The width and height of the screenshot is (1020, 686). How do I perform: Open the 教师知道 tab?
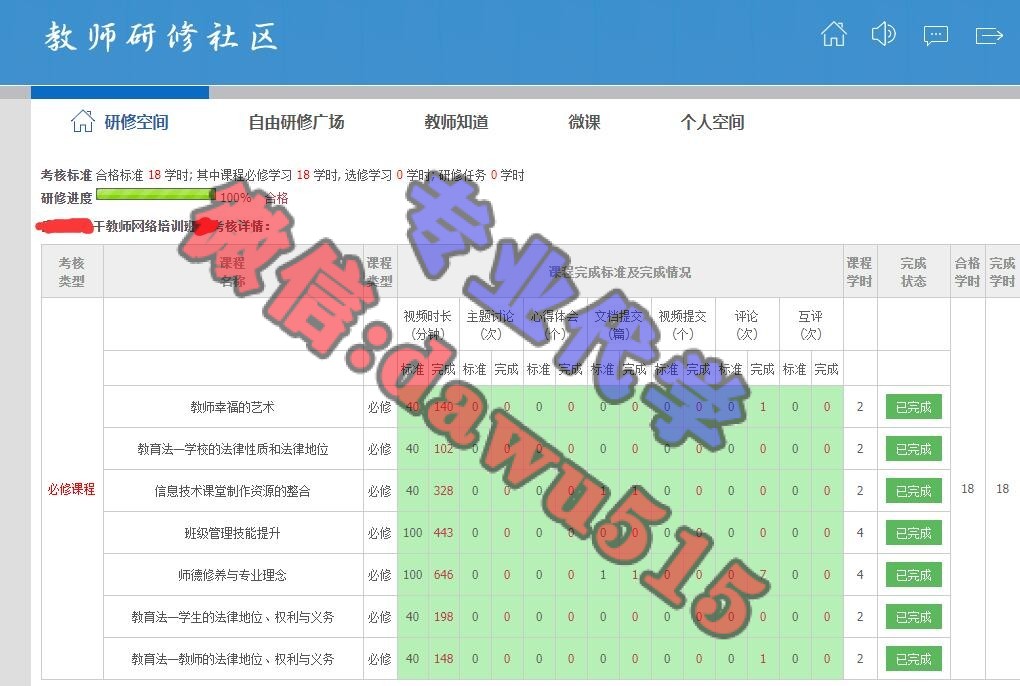click(456, 122)
